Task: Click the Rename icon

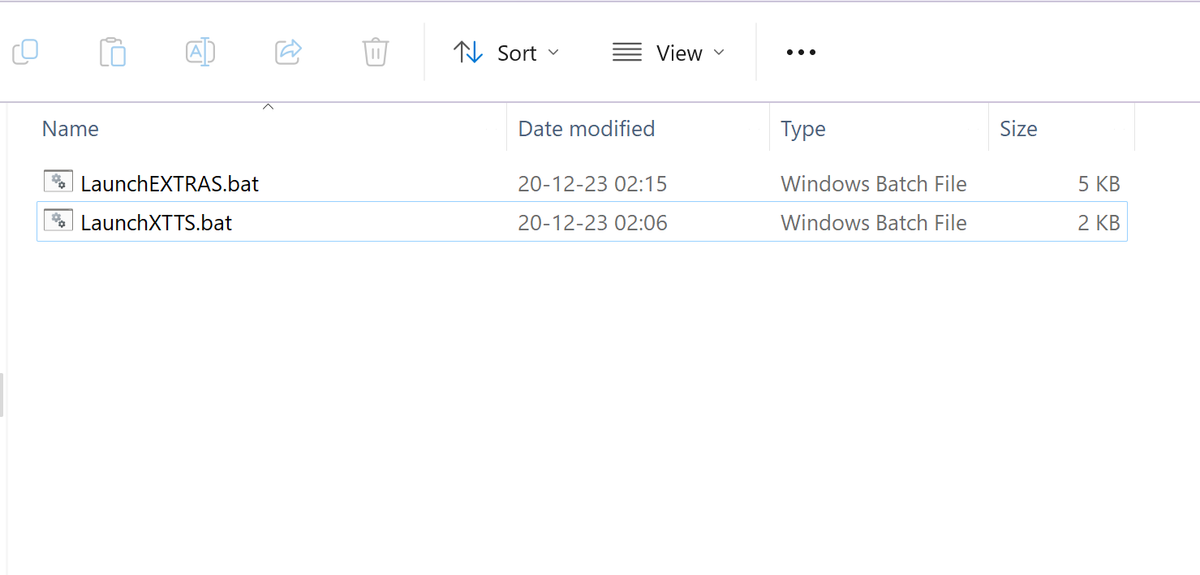Action: (201, 52)
